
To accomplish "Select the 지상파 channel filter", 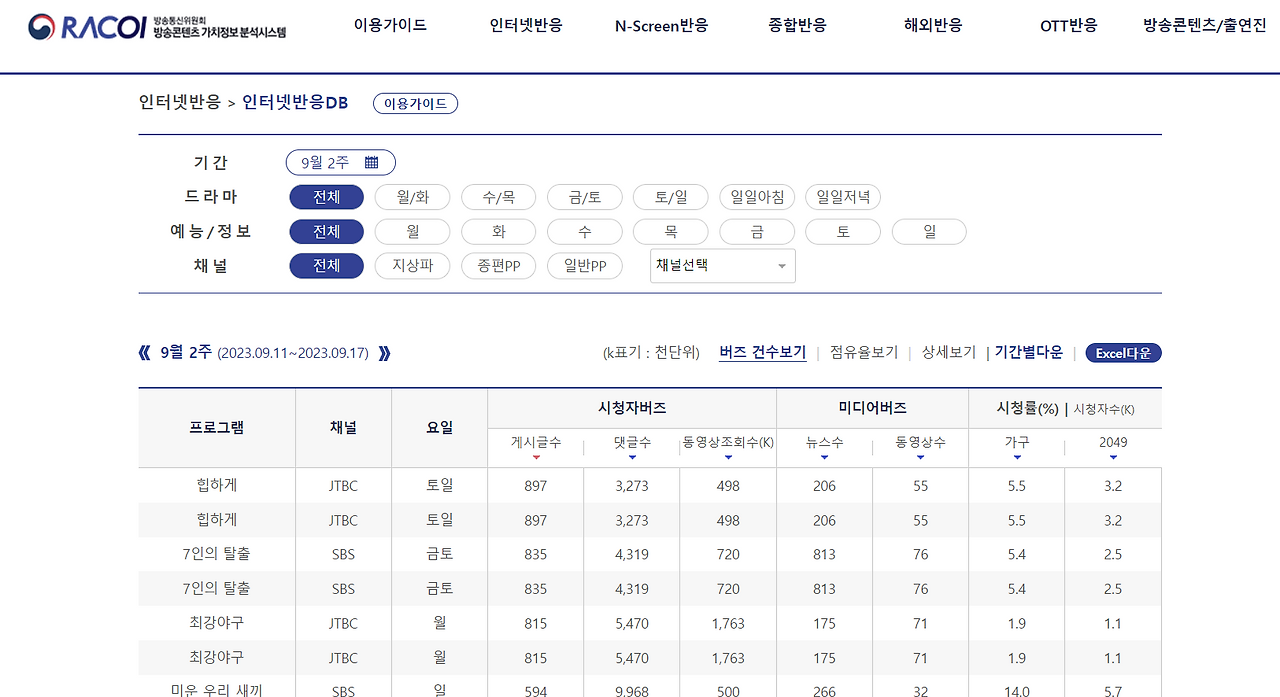I will click(412, 265).
